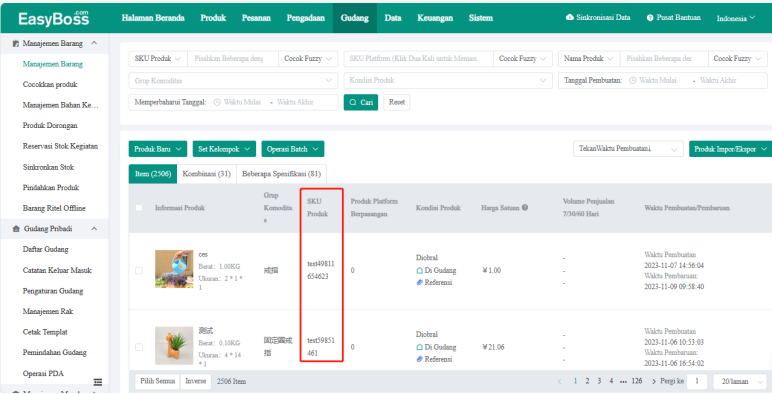Click the potted plant product thumbnail
This screenshot has height=394, width=772.
click(x=174, y=346)
